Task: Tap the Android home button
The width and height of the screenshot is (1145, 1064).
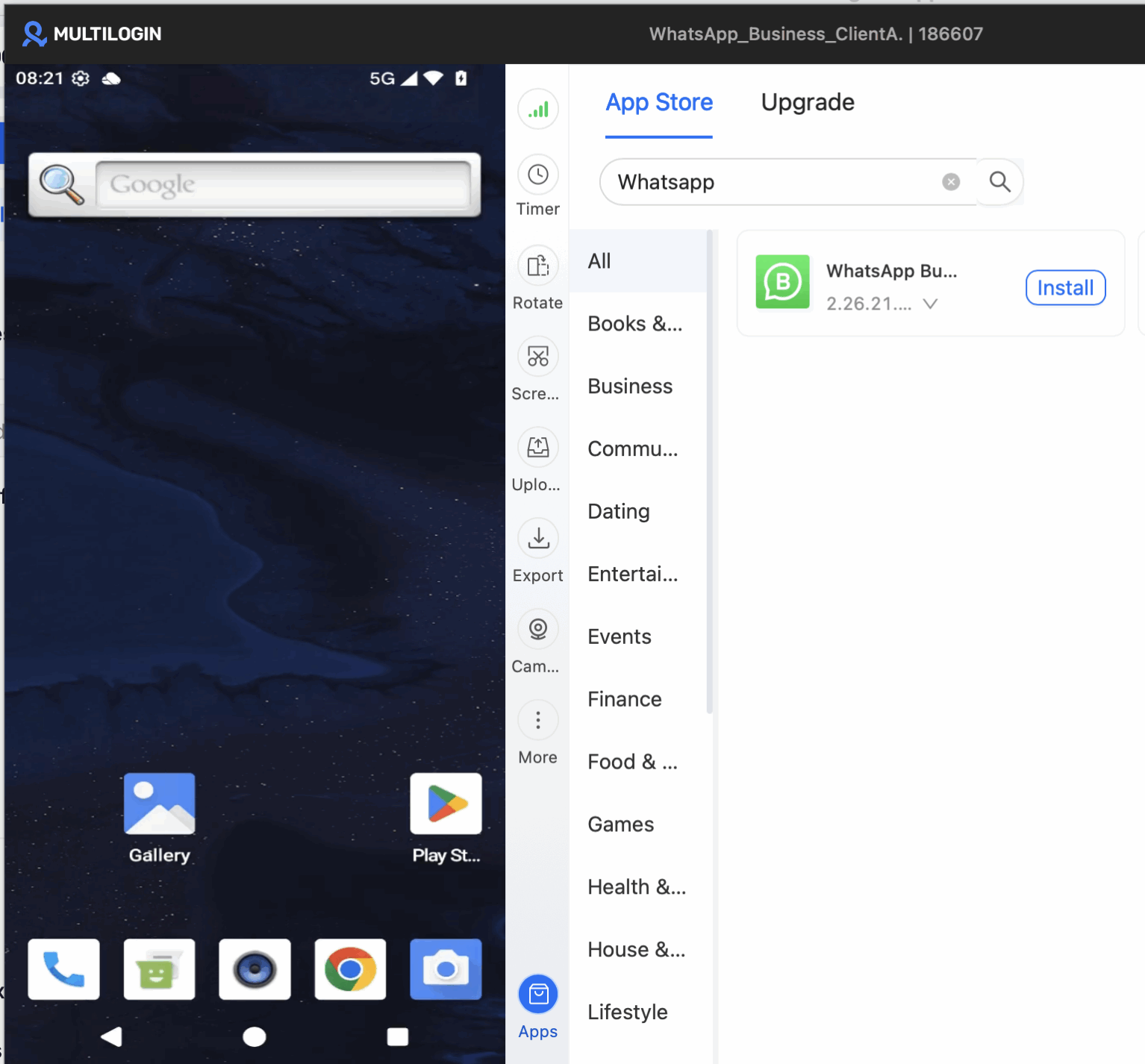Action: [255, 1036]
